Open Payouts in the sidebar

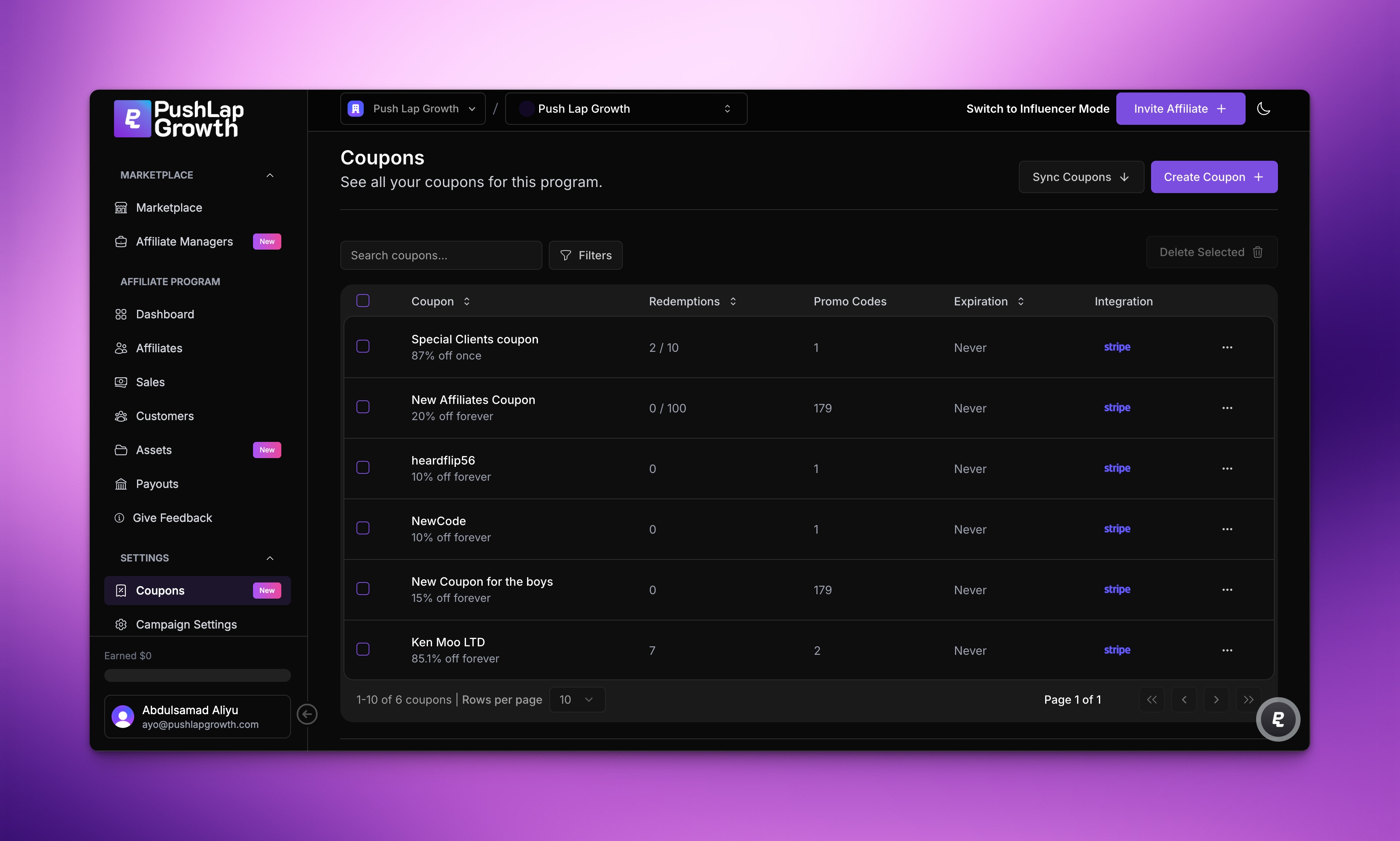coord(156,484)
